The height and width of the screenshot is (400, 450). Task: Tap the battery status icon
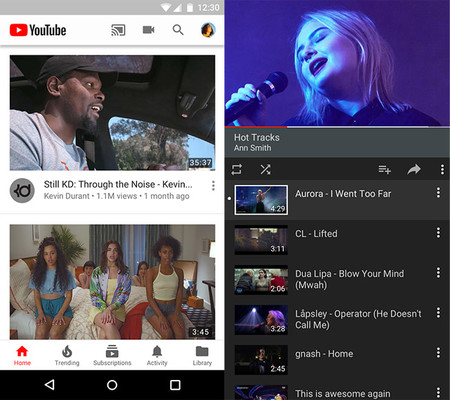tap(190, 7)
